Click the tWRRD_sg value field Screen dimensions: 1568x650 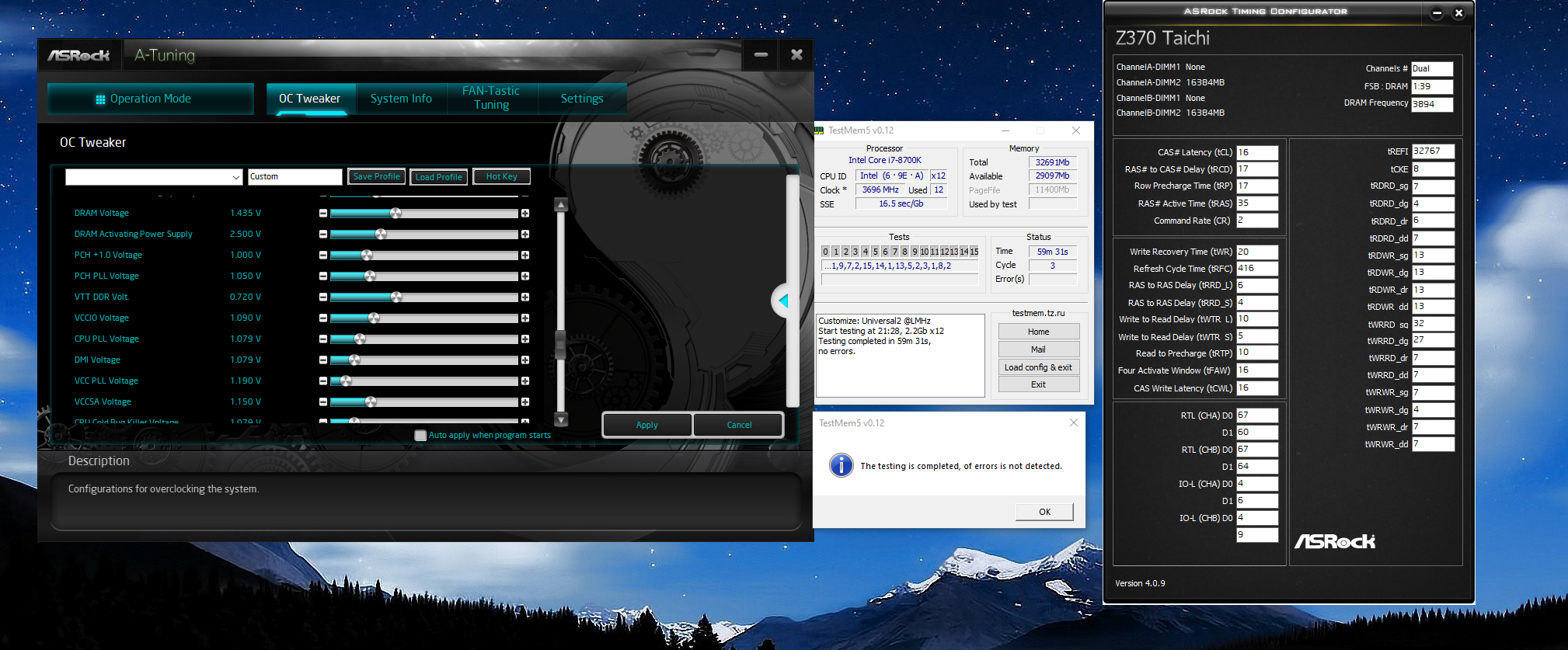[1433, 324]
